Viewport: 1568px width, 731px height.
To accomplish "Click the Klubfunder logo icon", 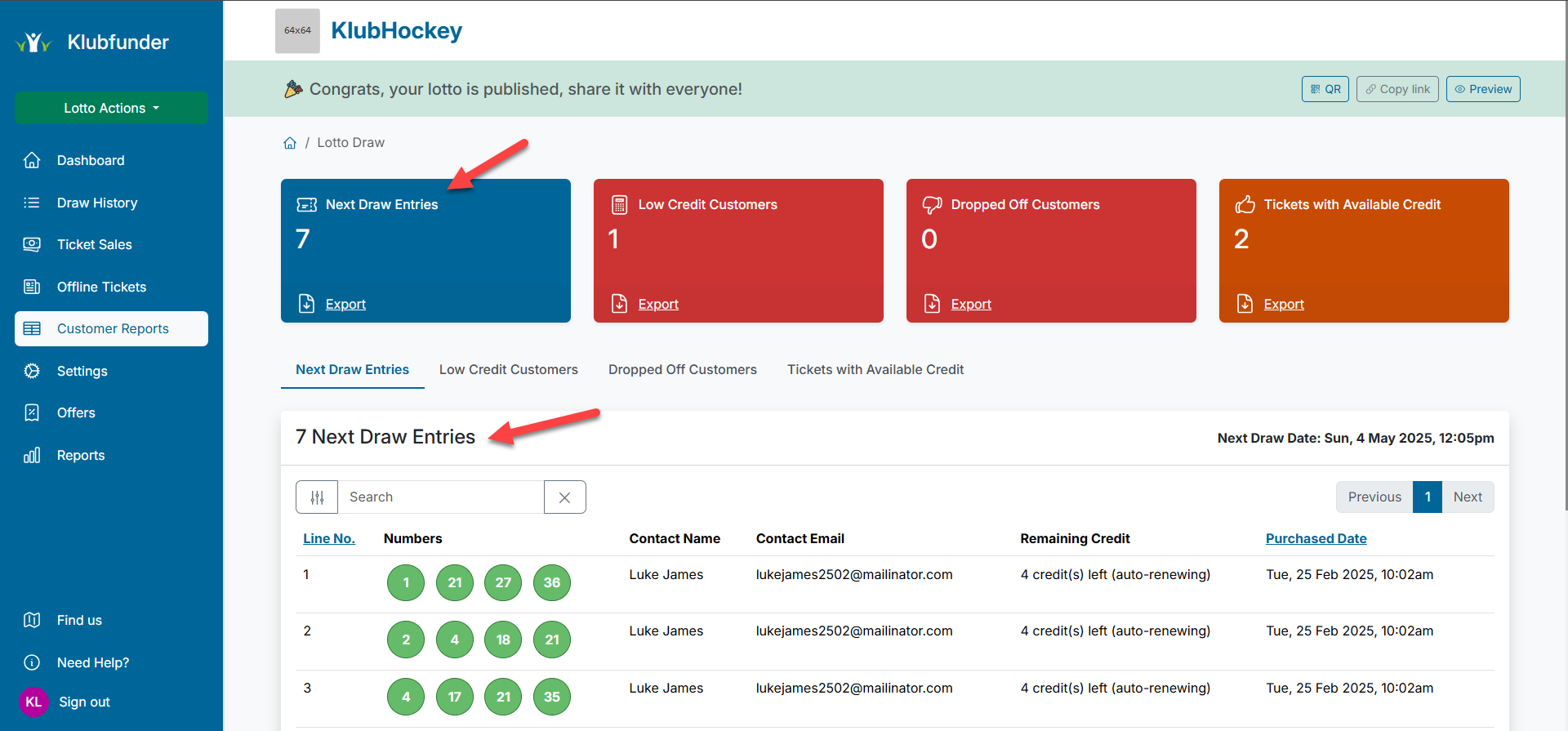I will 33,42.
